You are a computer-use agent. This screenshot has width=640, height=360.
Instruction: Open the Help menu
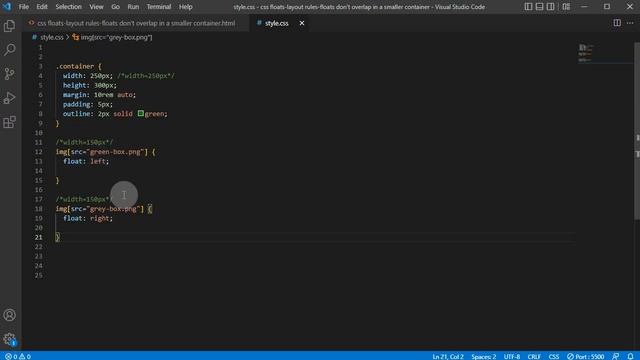coord(185,7)
